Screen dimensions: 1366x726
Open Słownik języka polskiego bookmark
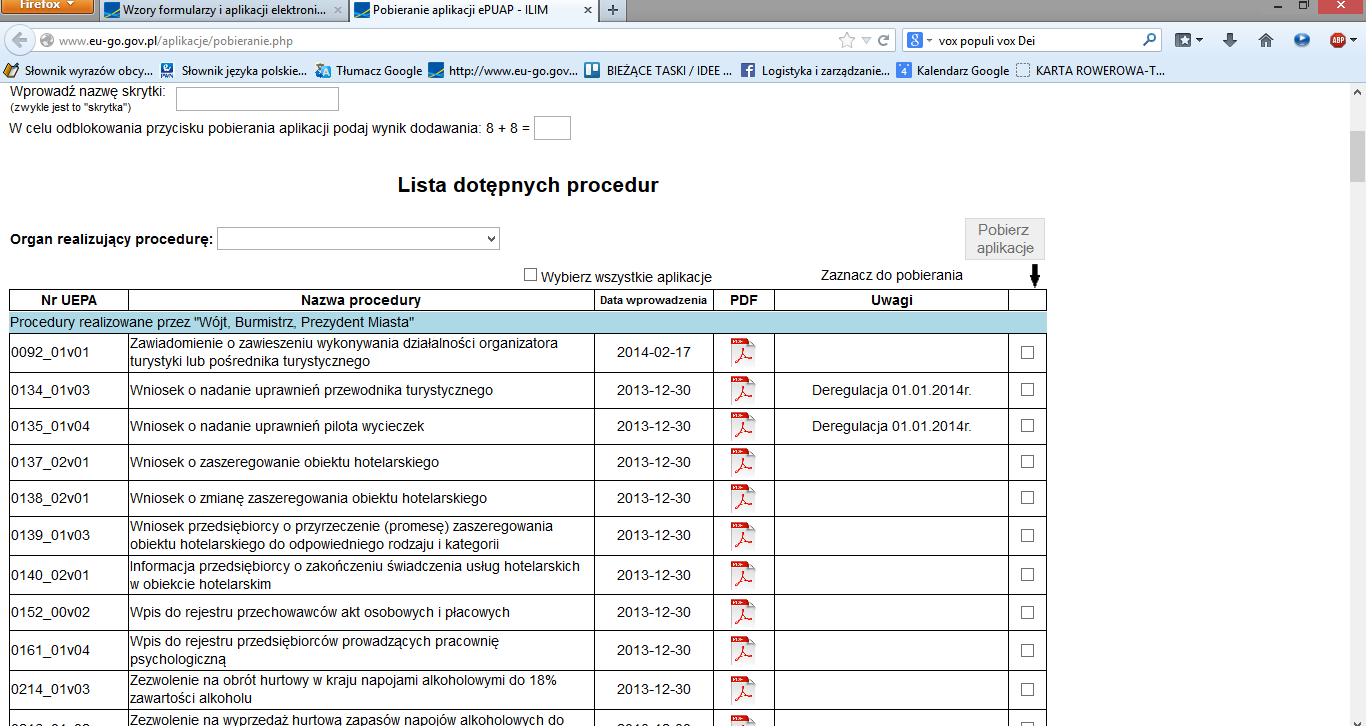pyautogui.click(x=234, y=70)
